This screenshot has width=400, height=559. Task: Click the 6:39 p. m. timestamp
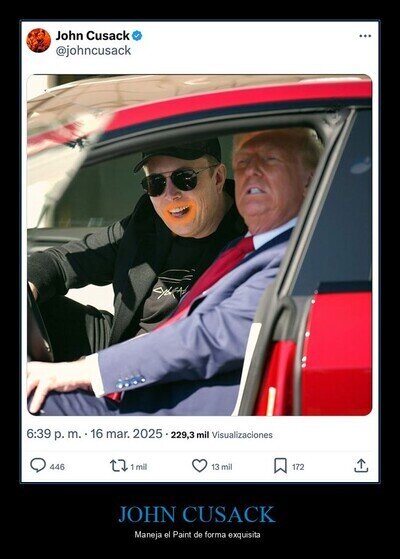coord(54,434)
